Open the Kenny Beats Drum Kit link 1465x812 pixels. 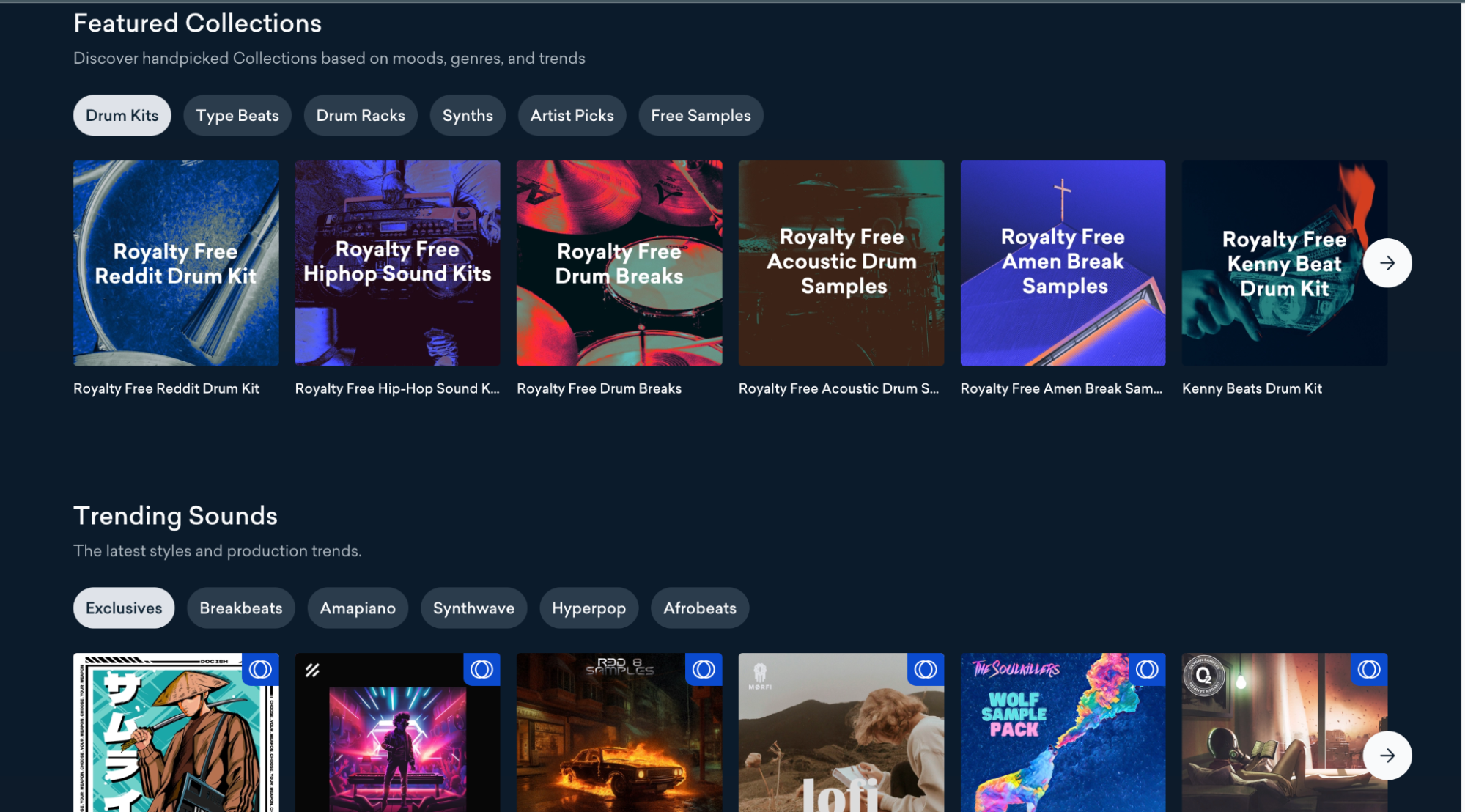click(1252, 388)
